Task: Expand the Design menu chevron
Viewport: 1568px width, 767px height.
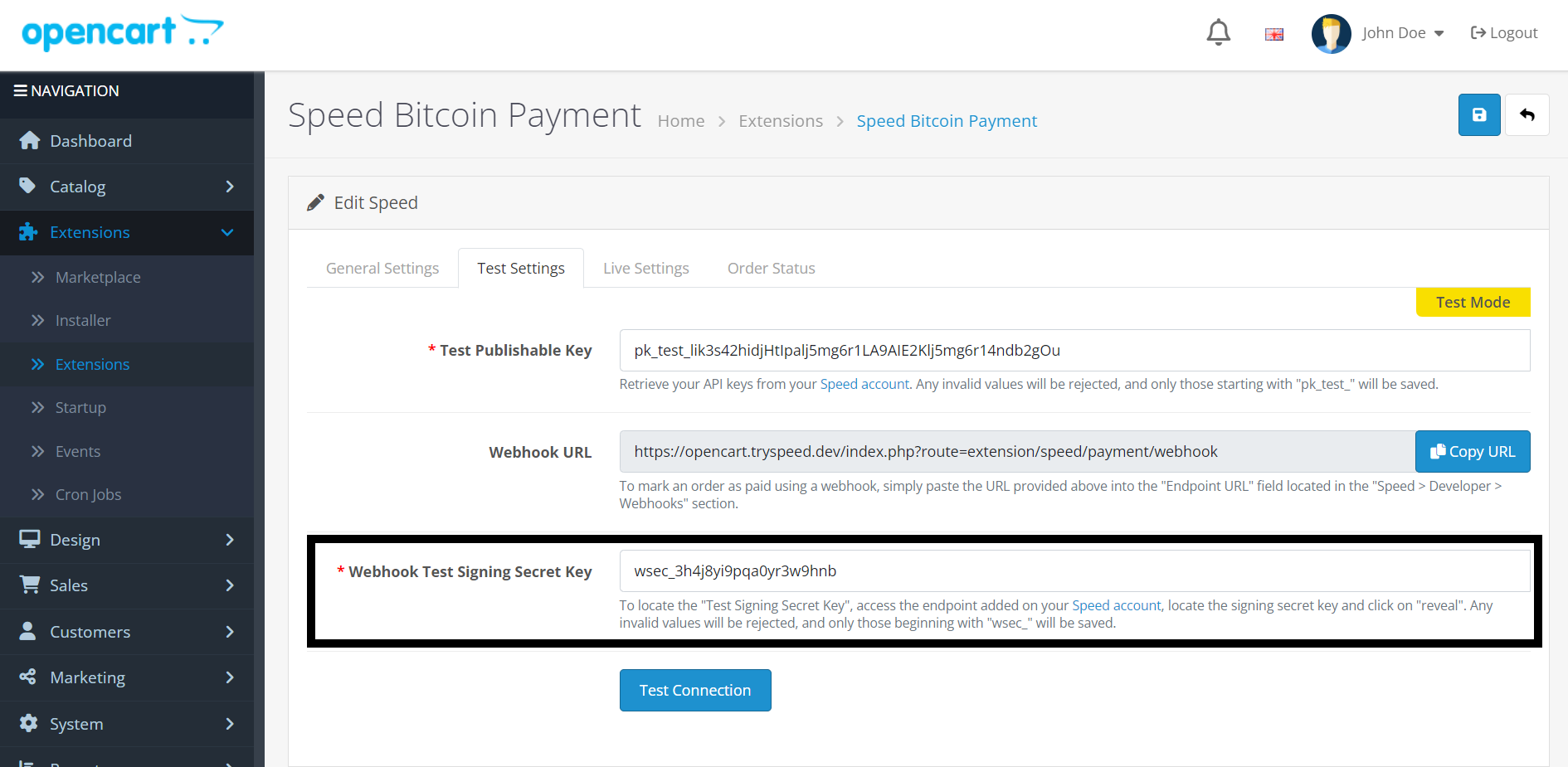Action: [230, 540]
